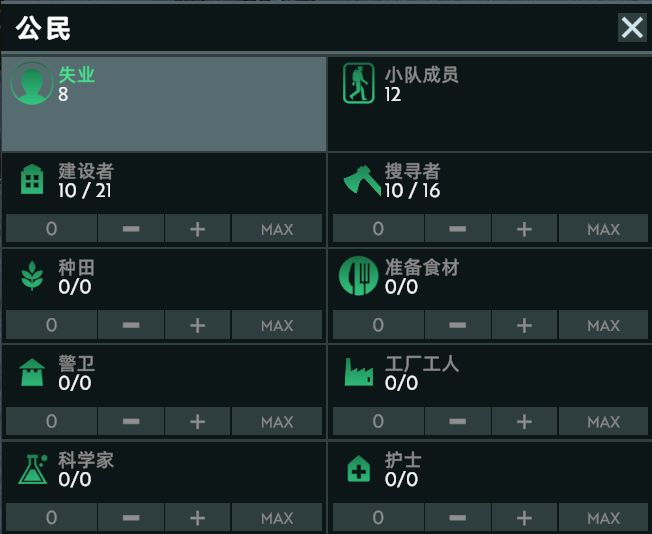Screen dimensions: 652x534
Task: Click the 科学家 scientist flask icon
Action: pyautogui.click(x=32, y=469)
